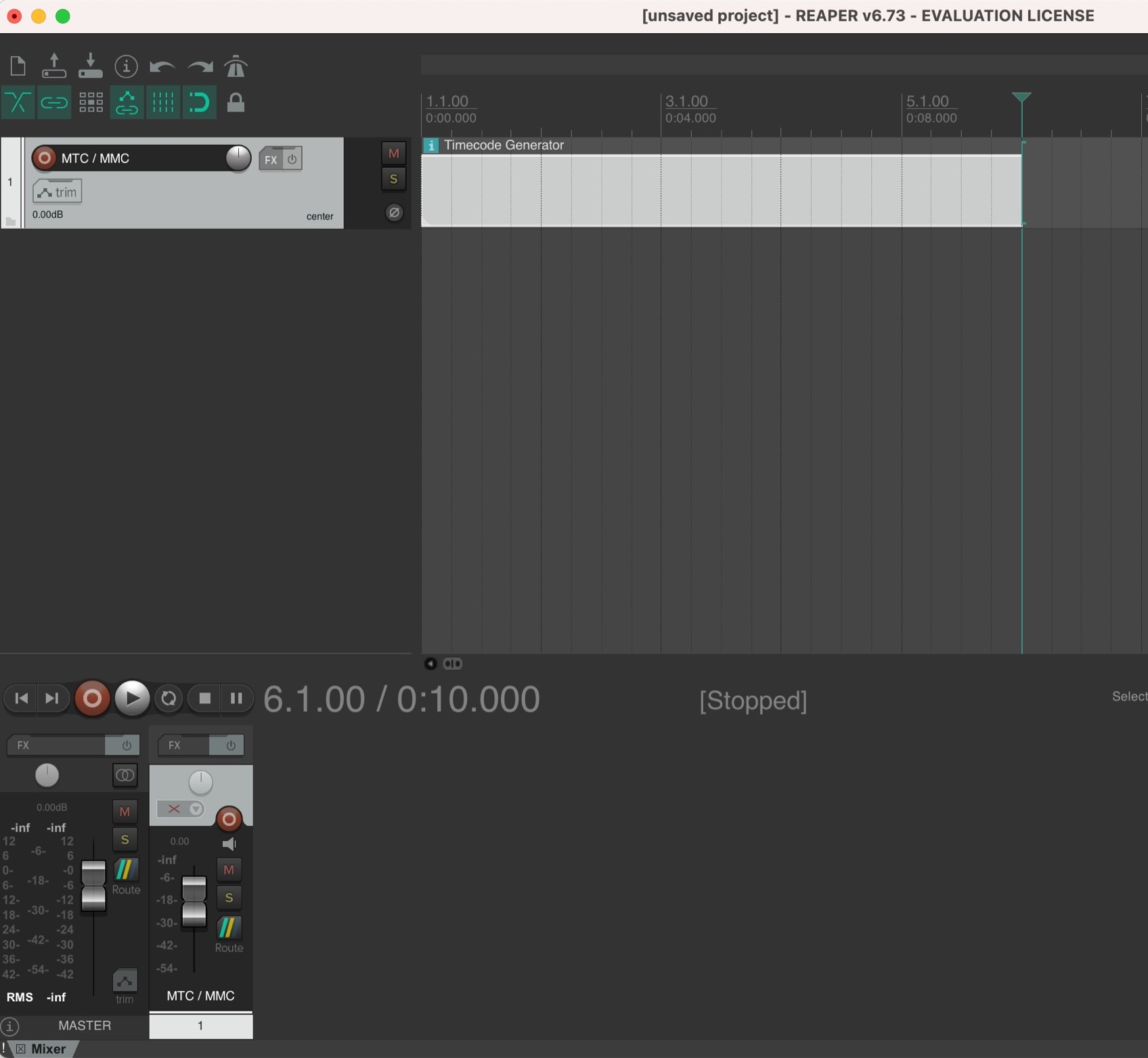
Task: Click the transport Record button
Action: 92,699
